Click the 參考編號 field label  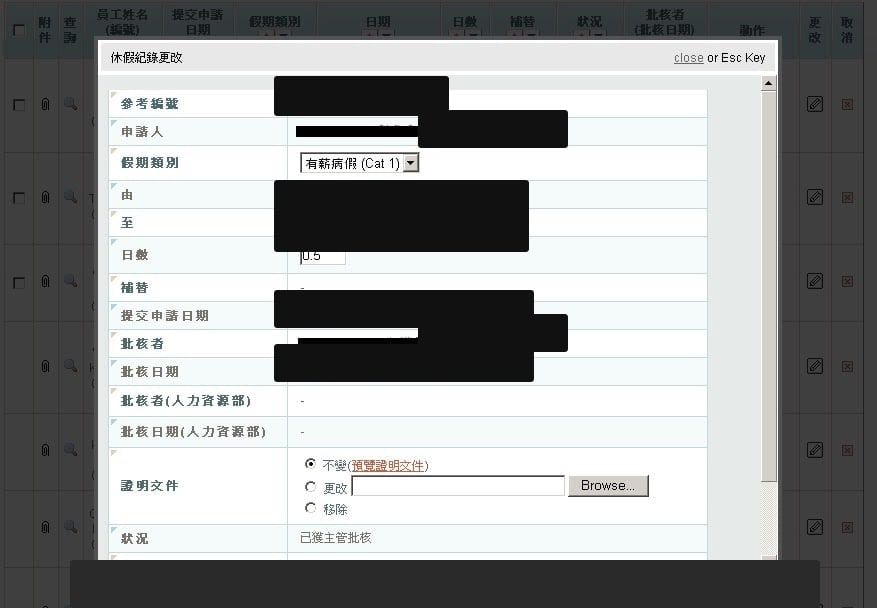[149, 103]
